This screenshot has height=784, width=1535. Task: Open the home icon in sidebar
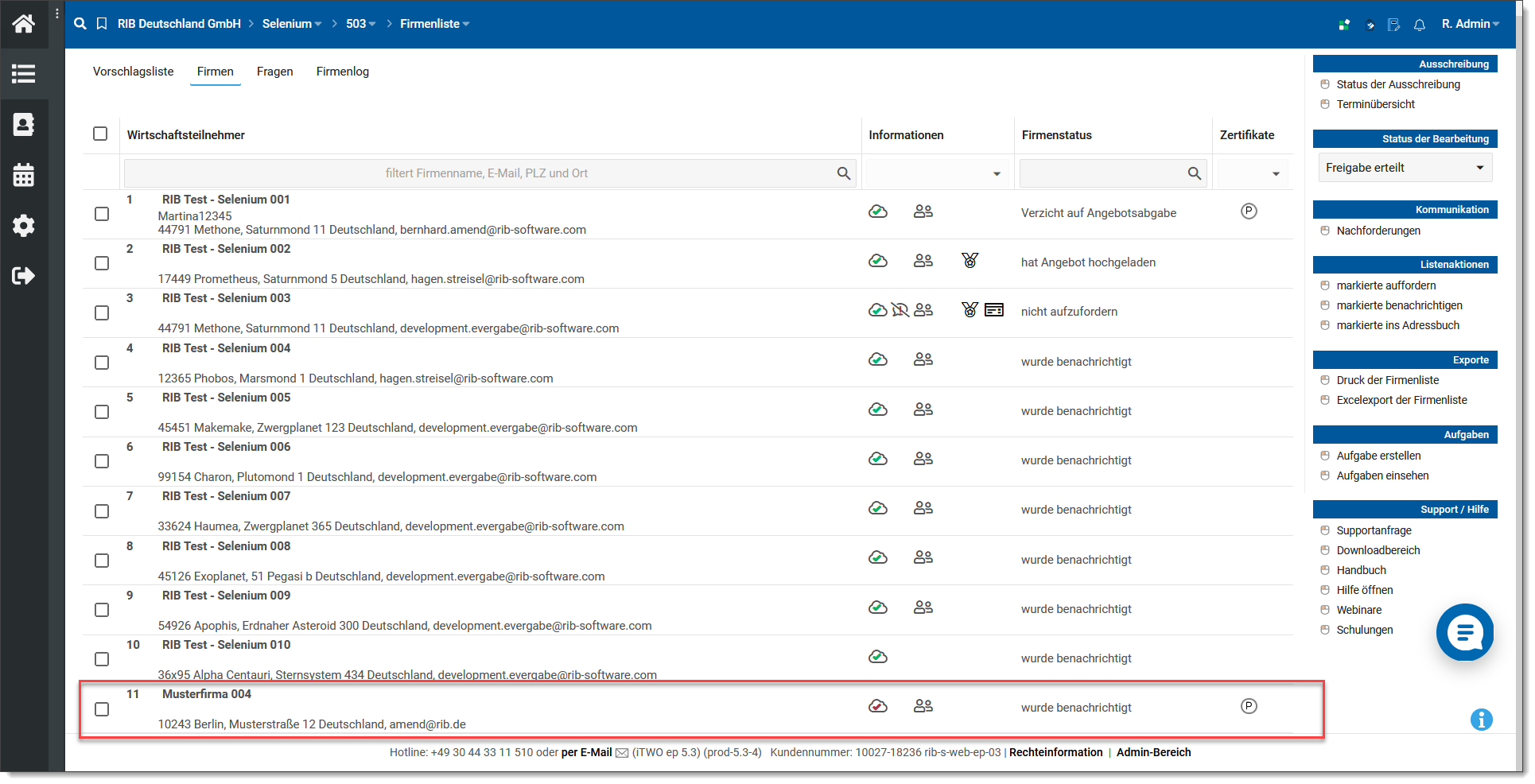tap(24, 24)
